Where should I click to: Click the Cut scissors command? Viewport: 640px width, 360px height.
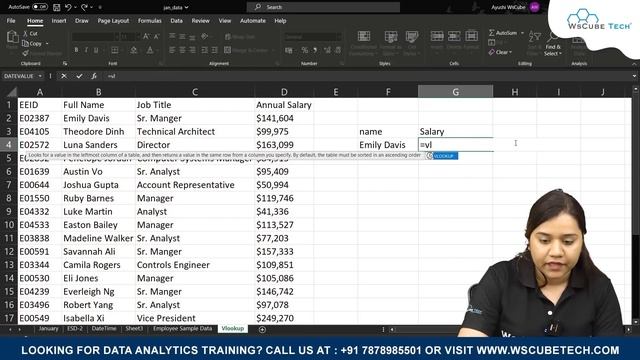[x=31, y=33]
